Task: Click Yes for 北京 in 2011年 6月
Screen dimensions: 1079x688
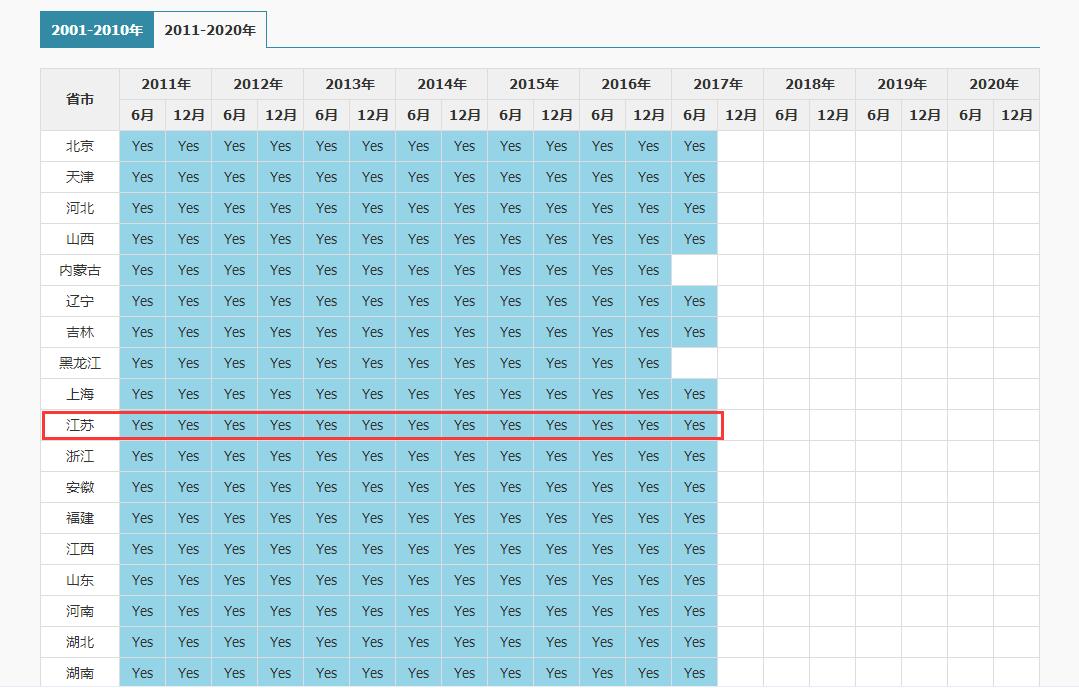Action: tap(143, 146)
